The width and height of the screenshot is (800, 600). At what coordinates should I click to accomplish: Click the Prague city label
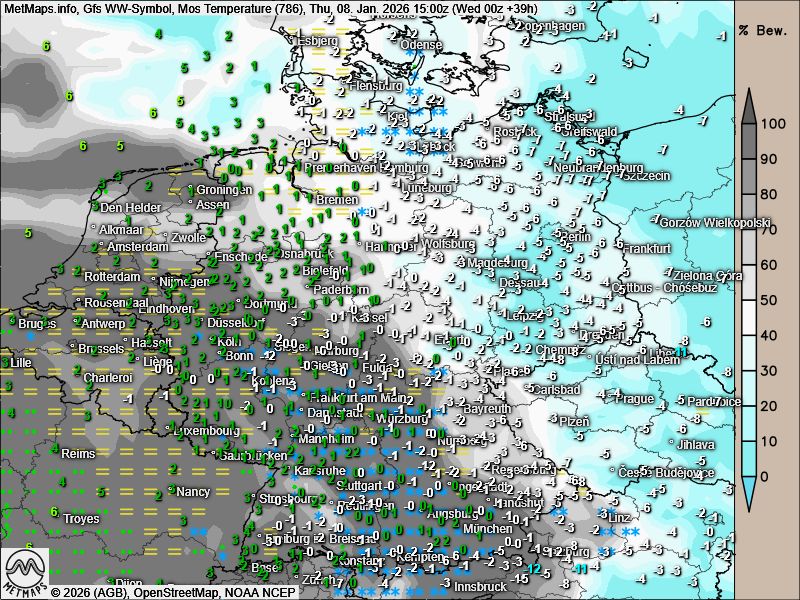(x=633, y=399)
